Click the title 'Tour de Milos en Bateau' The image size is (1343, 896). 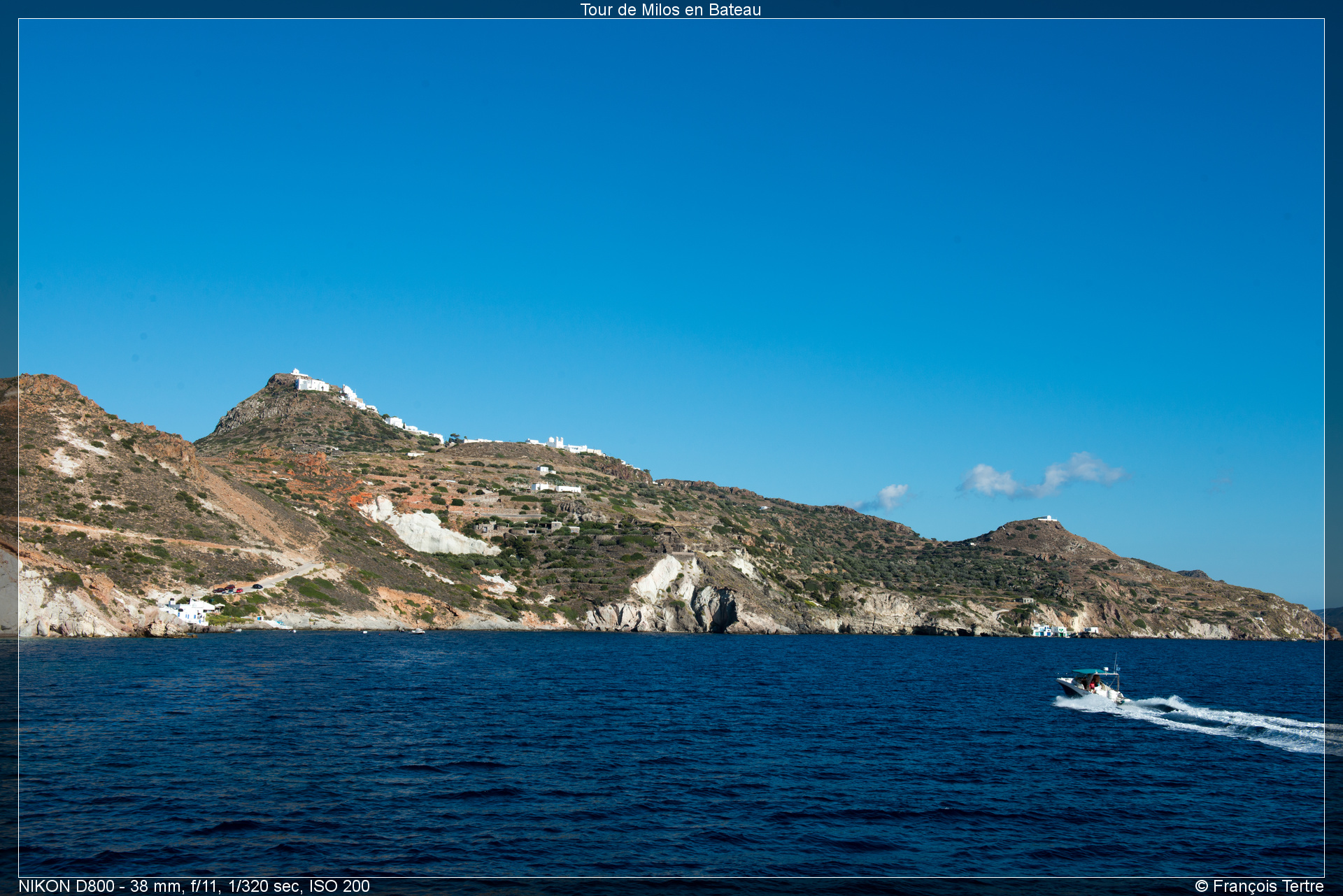tap(670, 10)
